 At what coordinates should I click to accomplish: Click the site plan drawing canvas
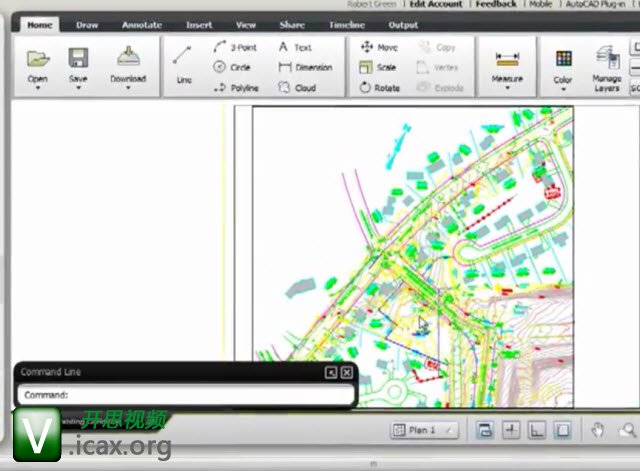pos(413,257)
